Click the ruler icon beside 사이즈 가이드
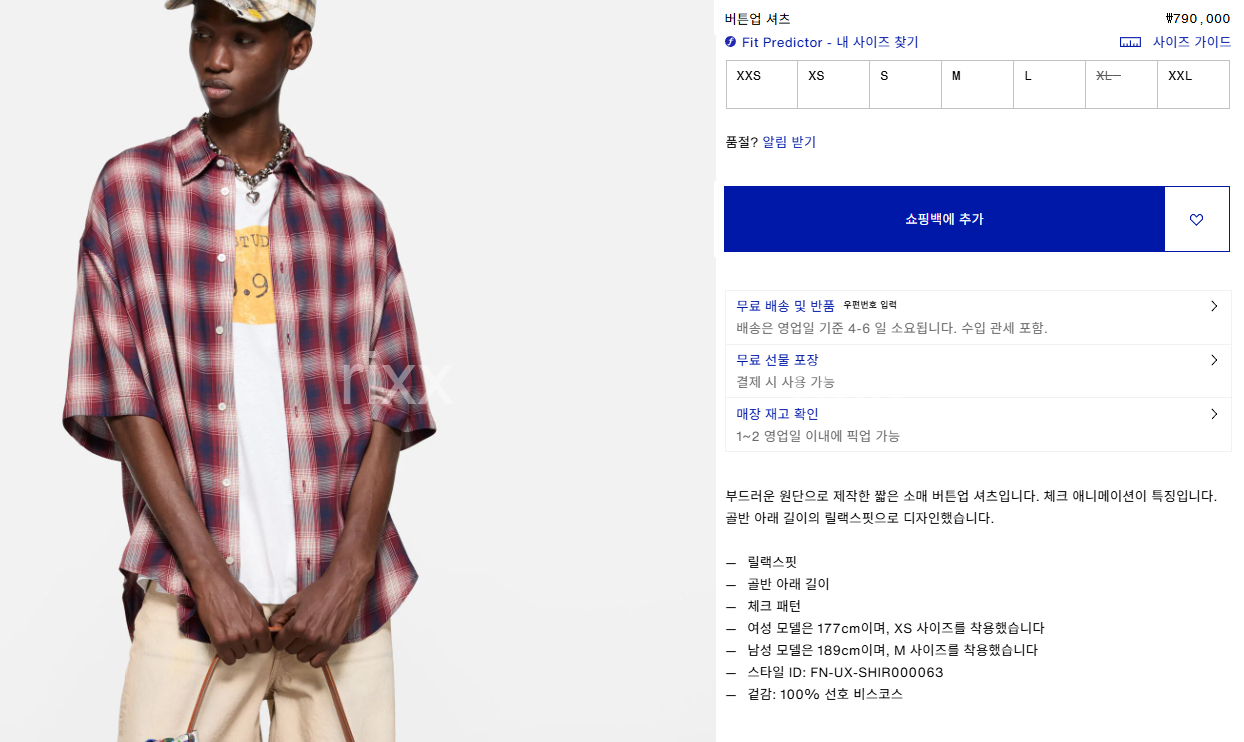The height and width of the screenshot is (742, 1244). pos(1130,42)
